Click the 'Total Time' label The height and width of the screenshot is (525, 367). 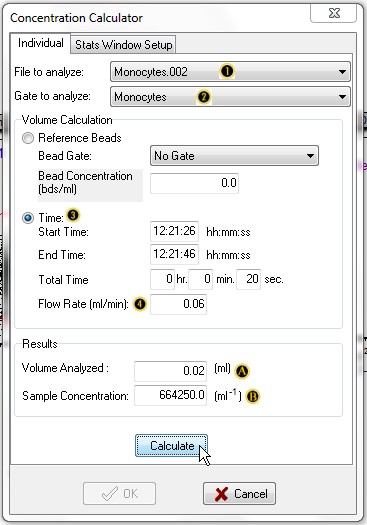coord(63,280)
